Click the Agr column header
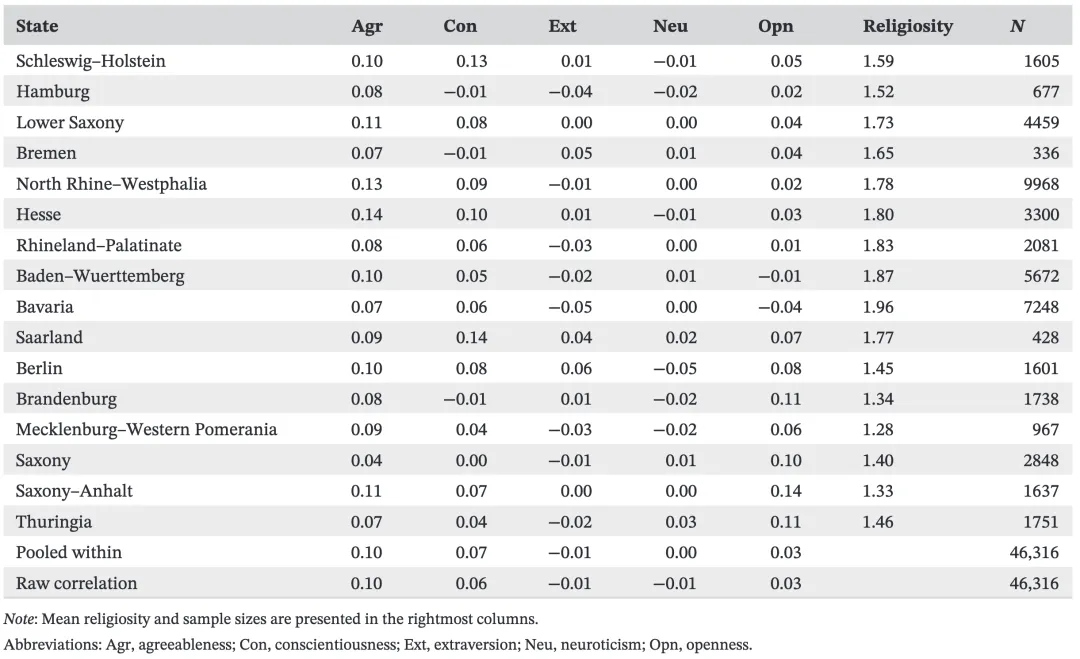This screenshot has height=659, width=1080. [x=367, y=26]
